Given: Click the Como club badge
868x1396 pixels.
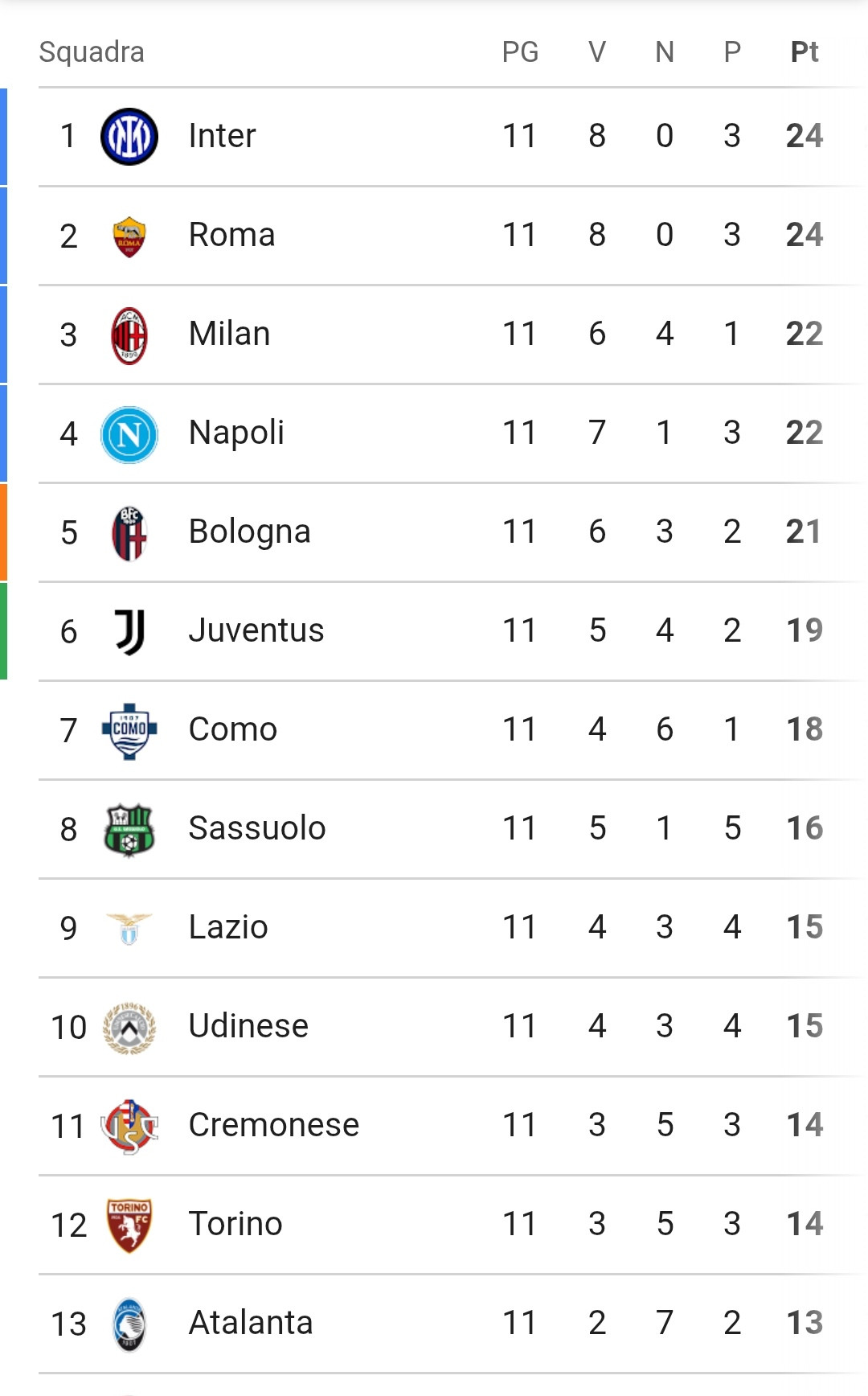Looking at the screenshot, I should click(129, 731).
